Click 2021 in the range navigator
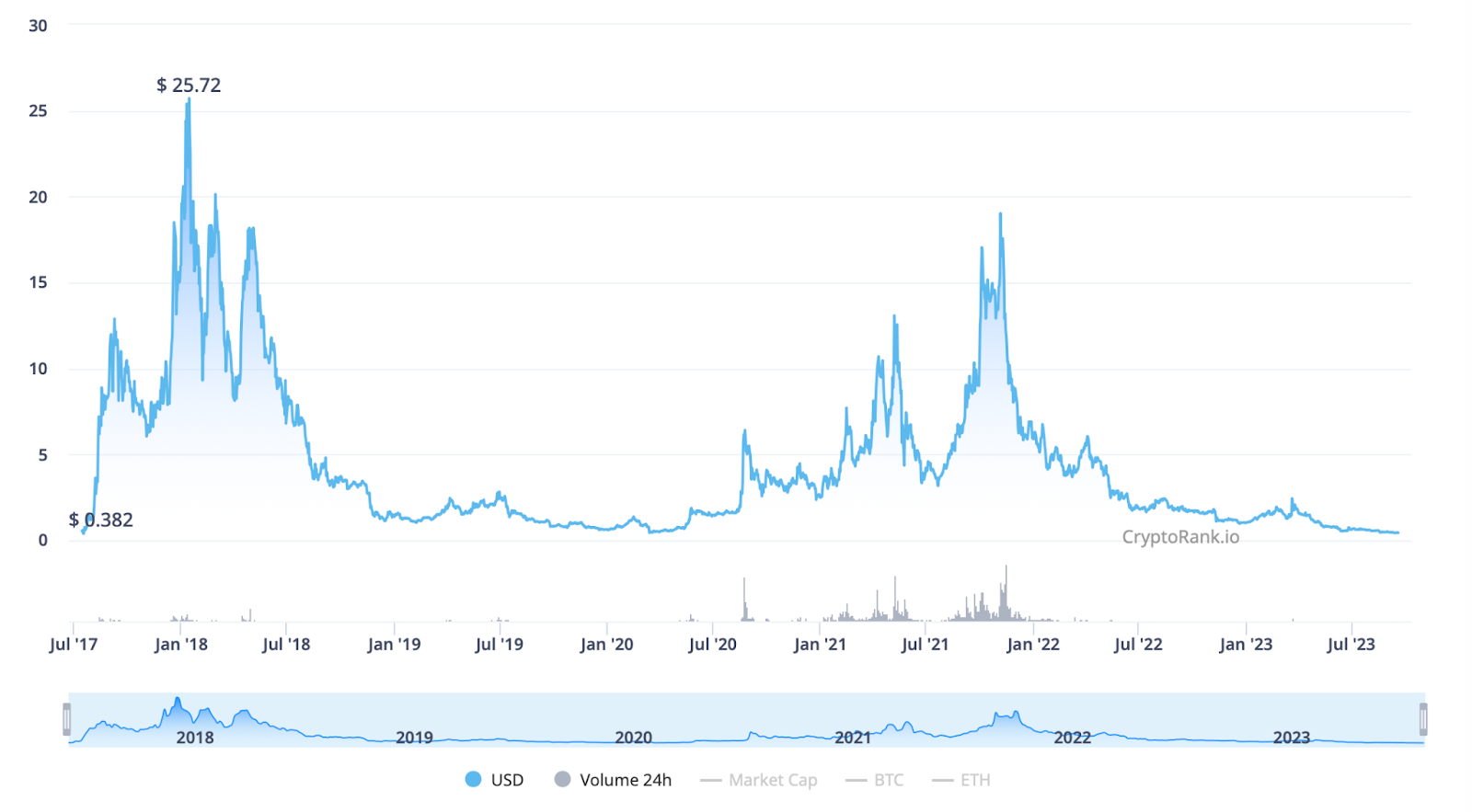 coord(853,738)
